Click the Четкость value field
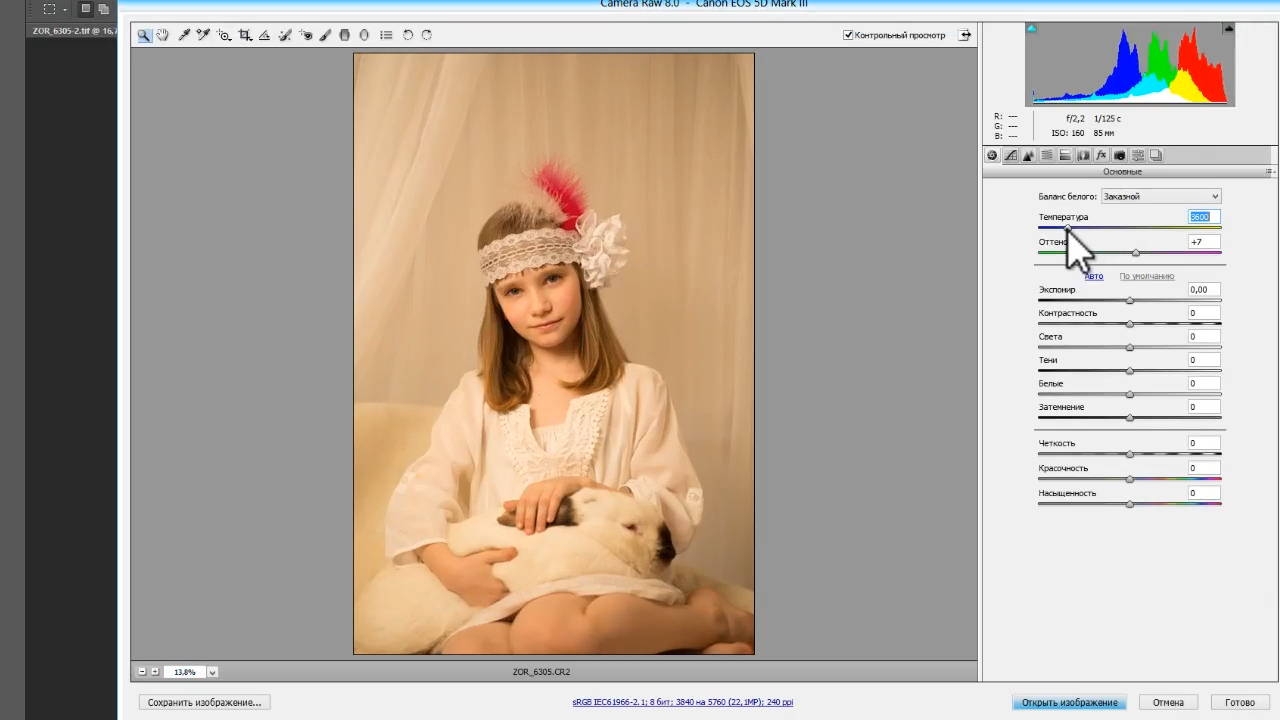 click(x=1203, y=443)
